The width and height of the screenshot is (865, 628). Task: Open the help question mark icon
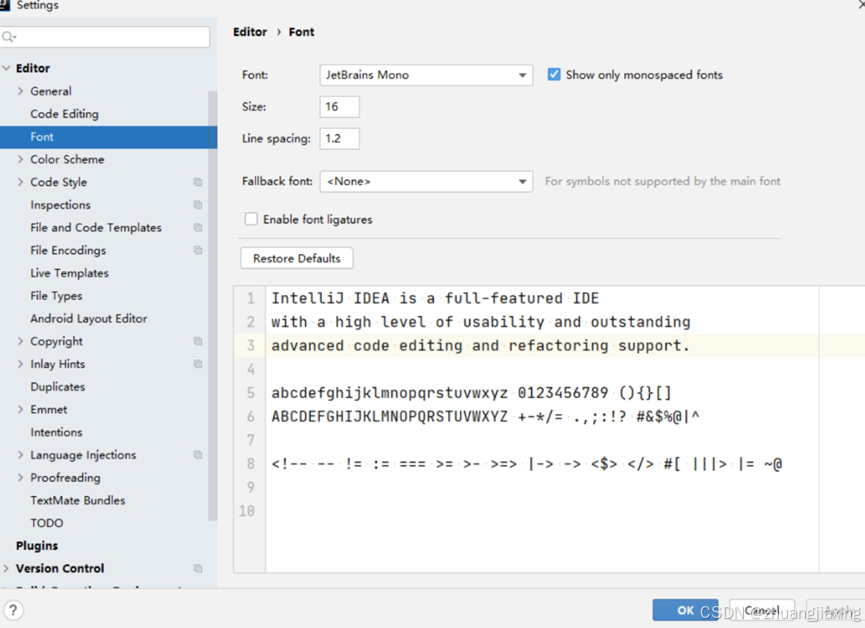[x=13, y=610]
